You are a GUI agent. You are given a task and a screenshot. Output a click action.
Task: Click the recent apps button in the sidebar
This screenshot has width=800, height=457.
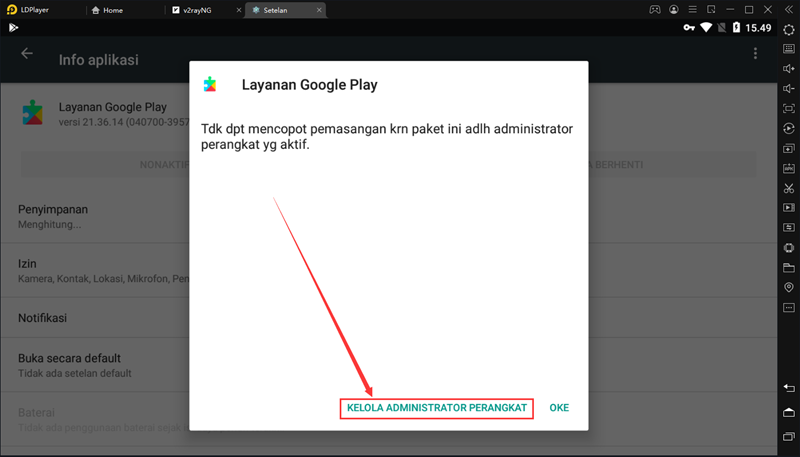click(789, 436)
